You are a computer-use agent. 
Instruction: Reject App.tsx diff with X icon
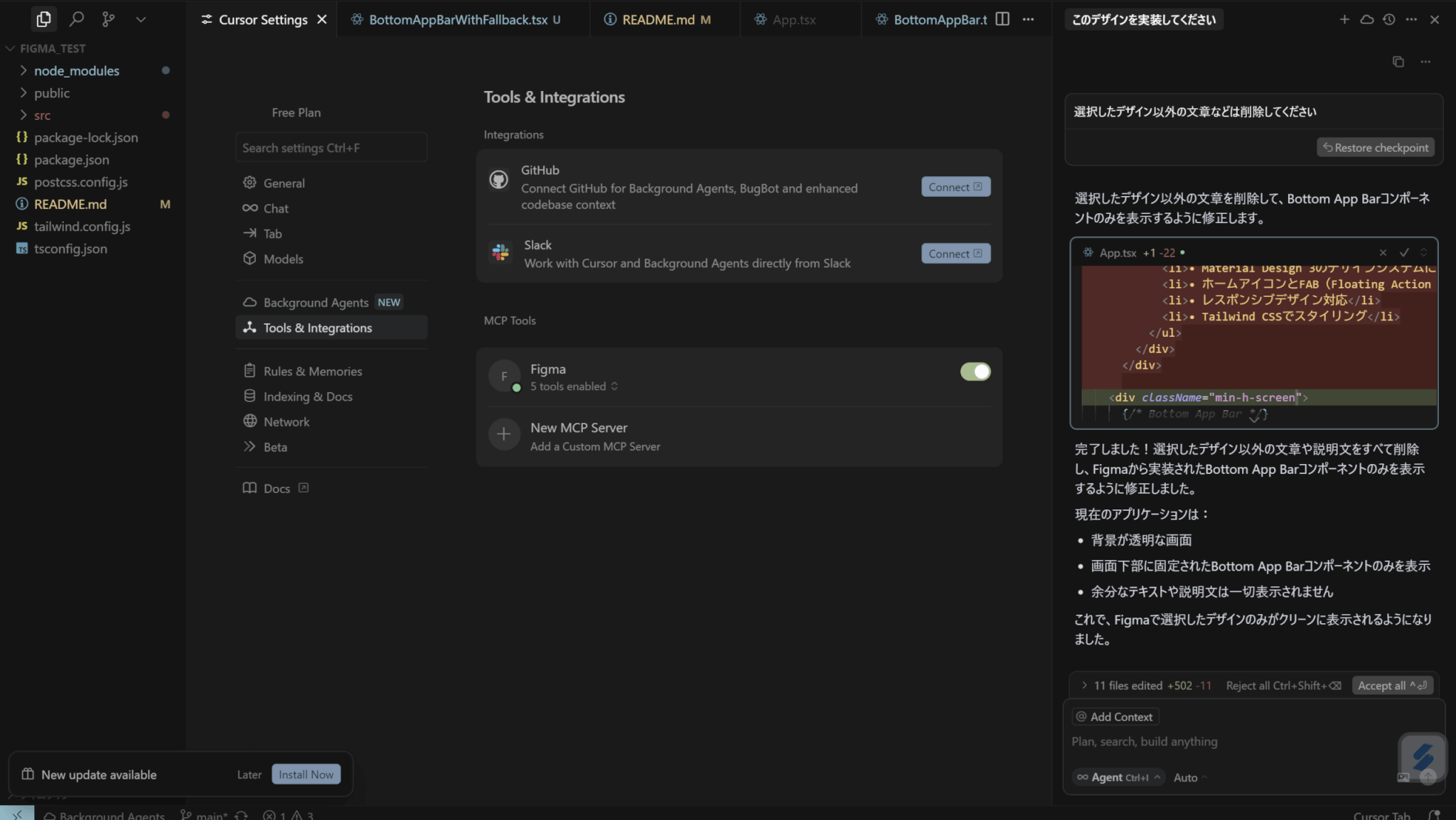tap(1383, 252)
